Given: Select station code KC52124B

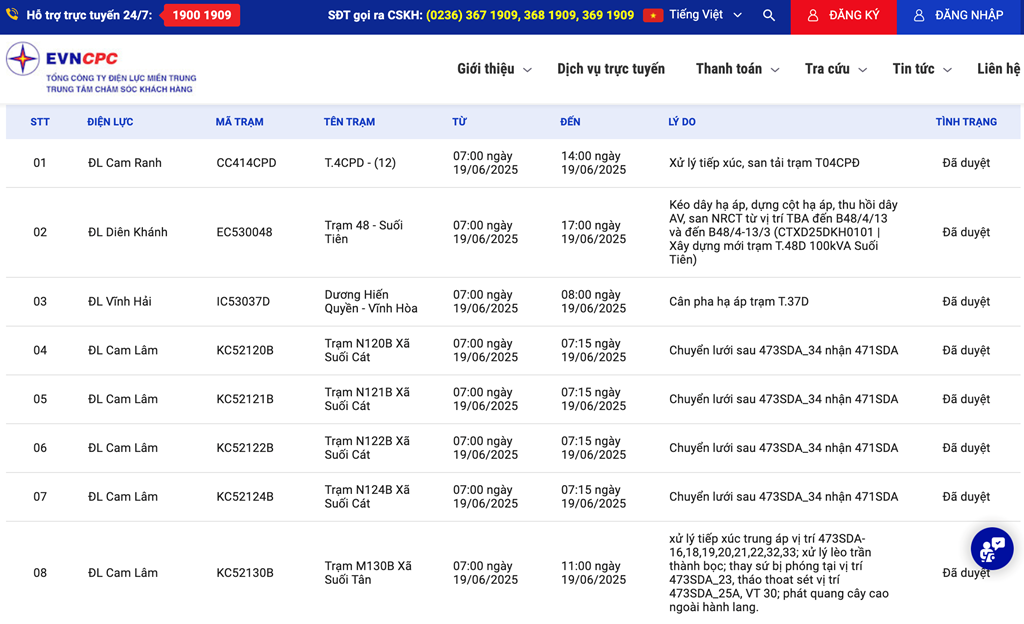Looking at the screenshot, I should tap(245, 497).
